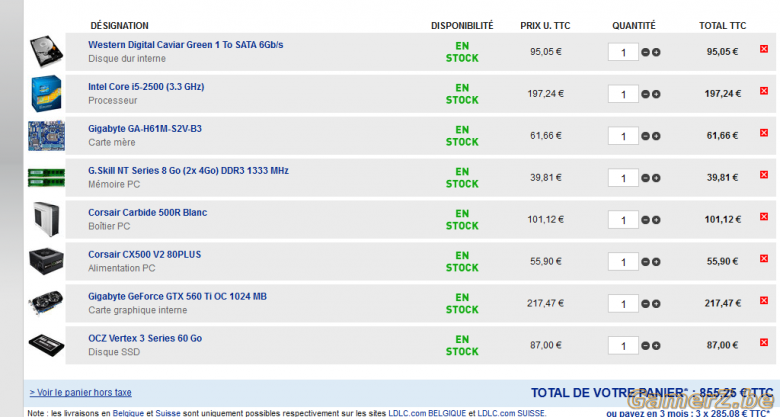Click the G.Skill RAM sticks thumbnail
This screenshot has height=417, width=780.
[46, 178]
